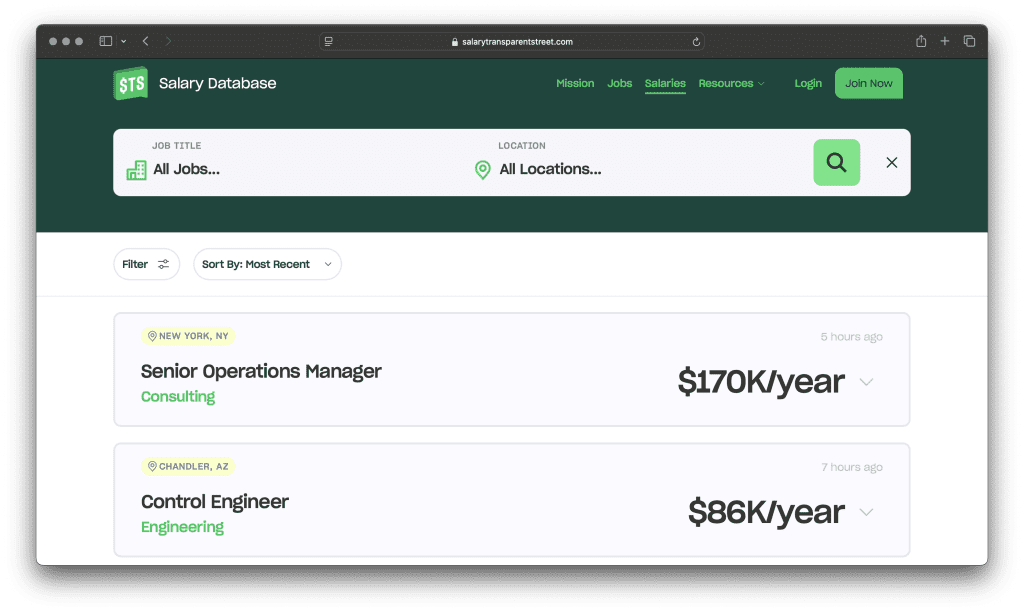
Task: Click the sidebar icon in the browser toolbar
Action: coord(104,41)
